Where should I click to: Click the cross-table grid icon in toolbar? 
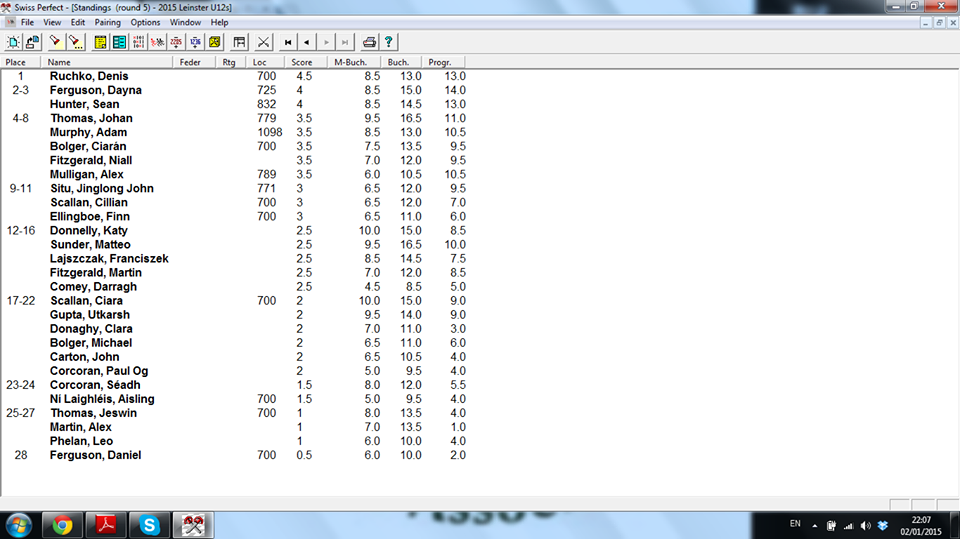click(239, 42)
